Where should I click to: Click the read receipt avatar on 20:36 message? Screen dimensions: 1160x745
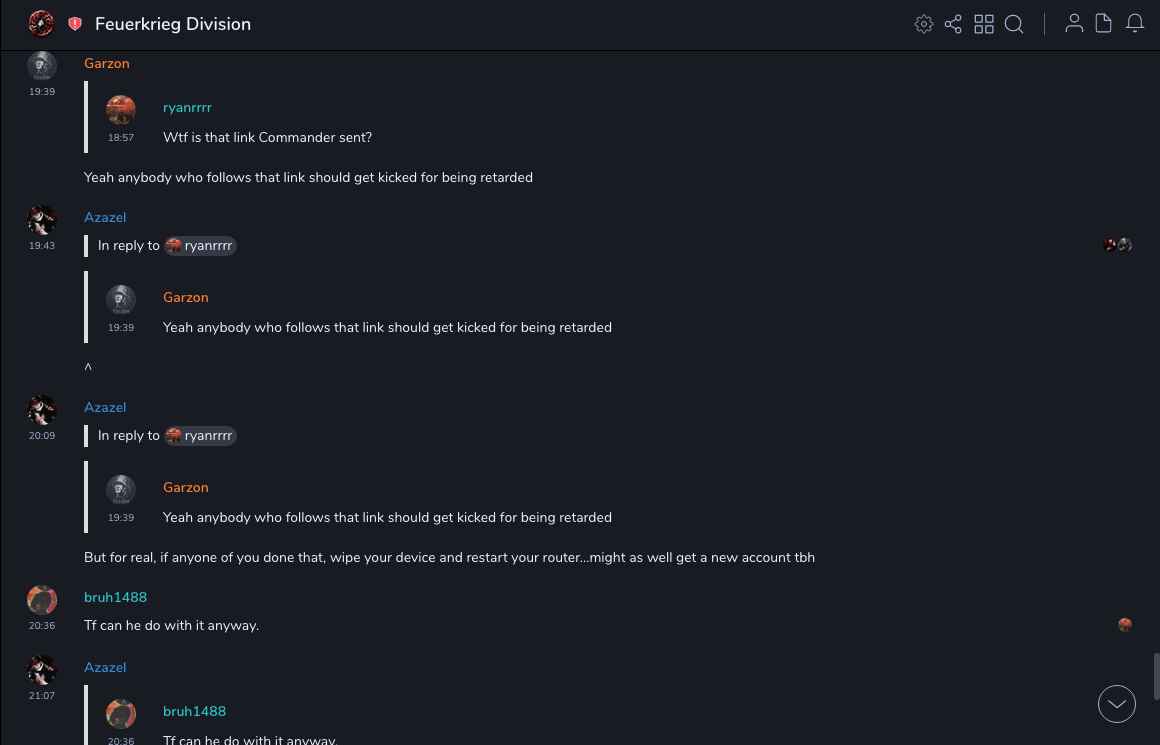(x=1125, y=625)
